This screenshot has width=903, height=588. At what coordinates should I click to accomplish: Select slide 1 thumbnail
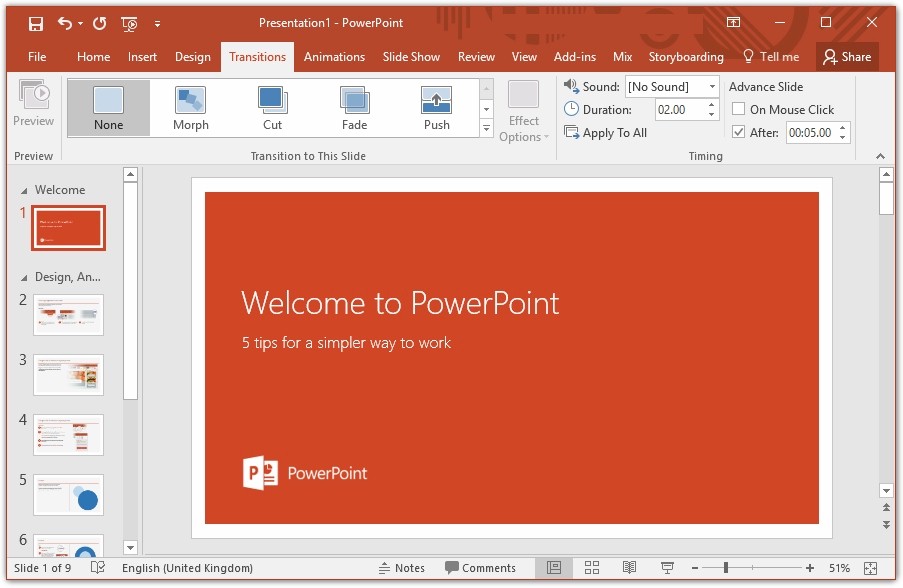69,228
